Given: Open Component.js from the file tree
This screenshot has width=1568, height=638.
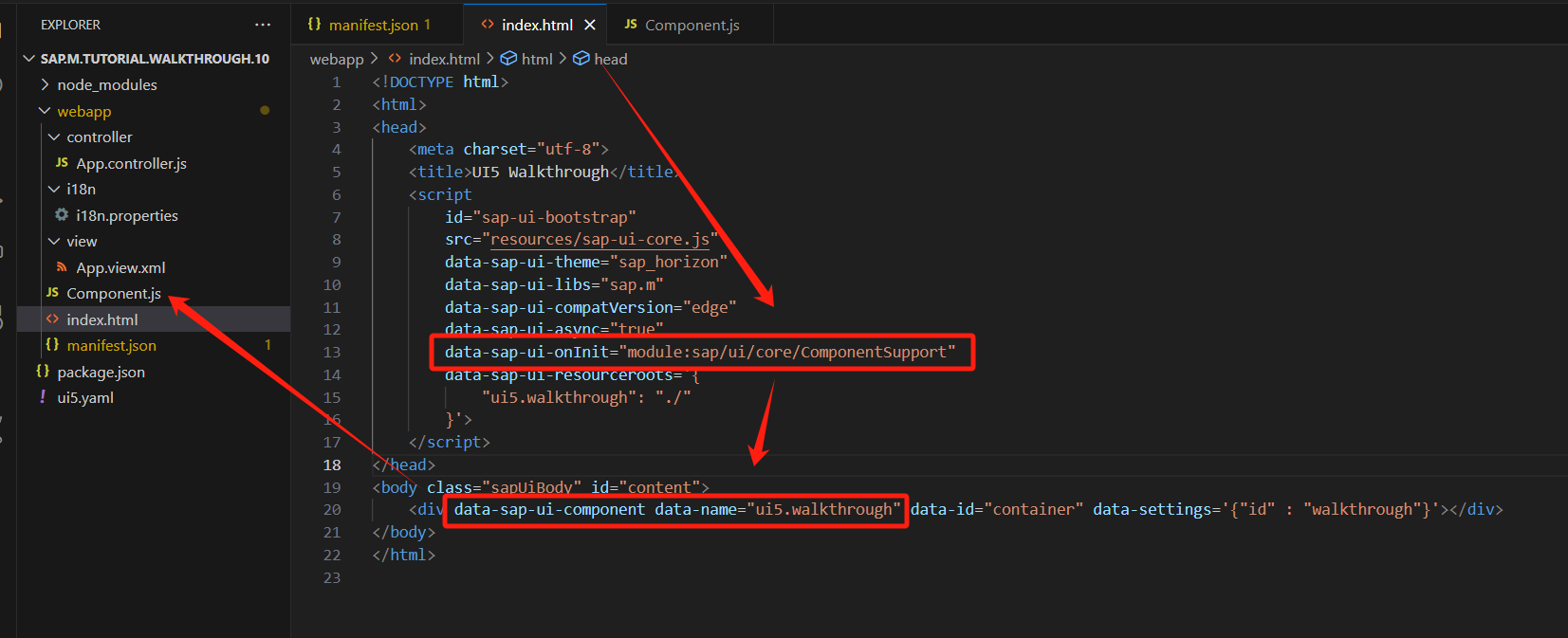Looking at the screenshot, I should [113, 293].
